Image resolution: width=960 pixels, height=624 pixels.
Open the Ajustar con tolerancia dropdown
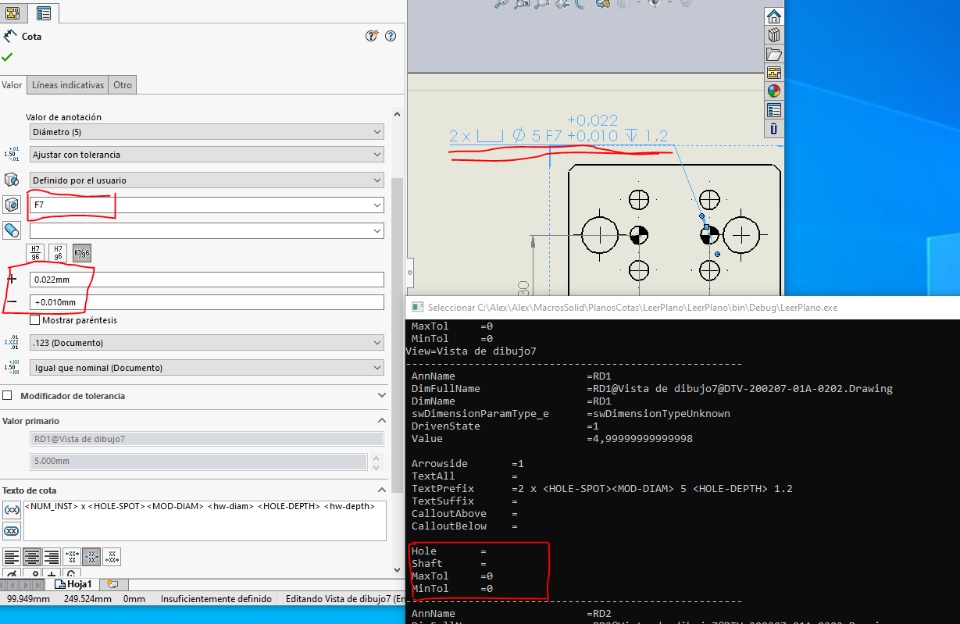(x=207, y=154)
